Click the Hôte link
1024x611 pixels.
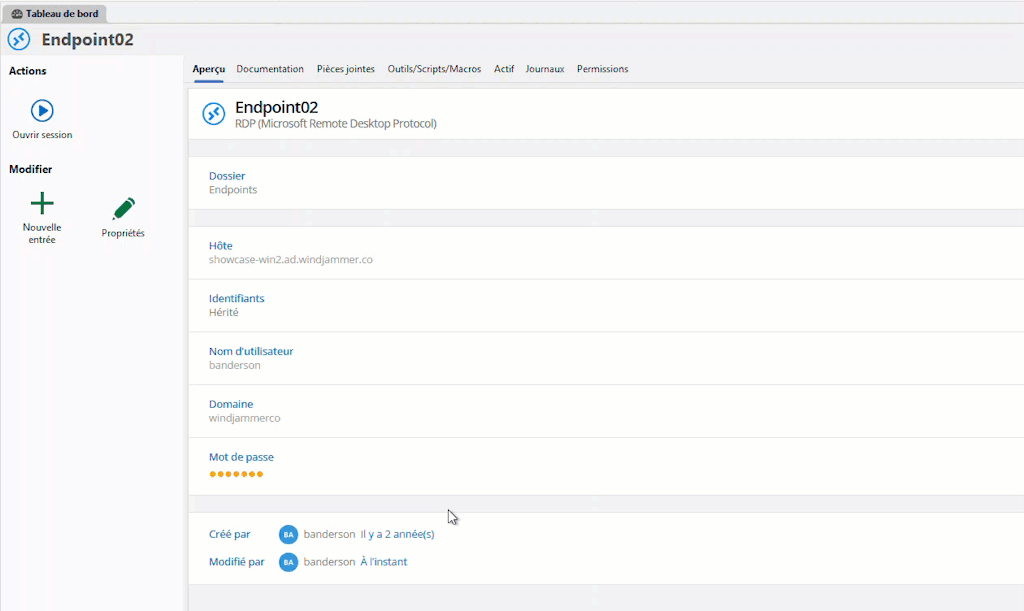point(220,245)
